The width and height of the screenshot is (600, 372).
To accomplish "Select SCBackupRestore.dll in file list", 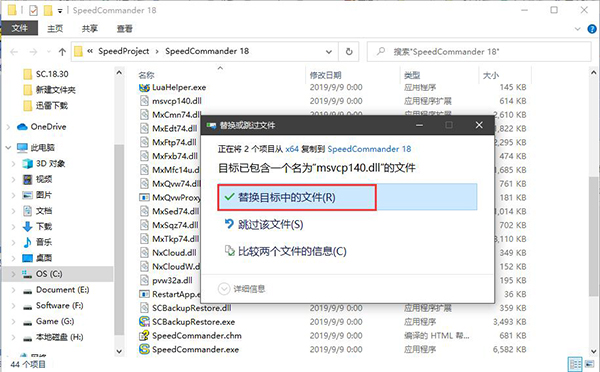I will [191, 308].
